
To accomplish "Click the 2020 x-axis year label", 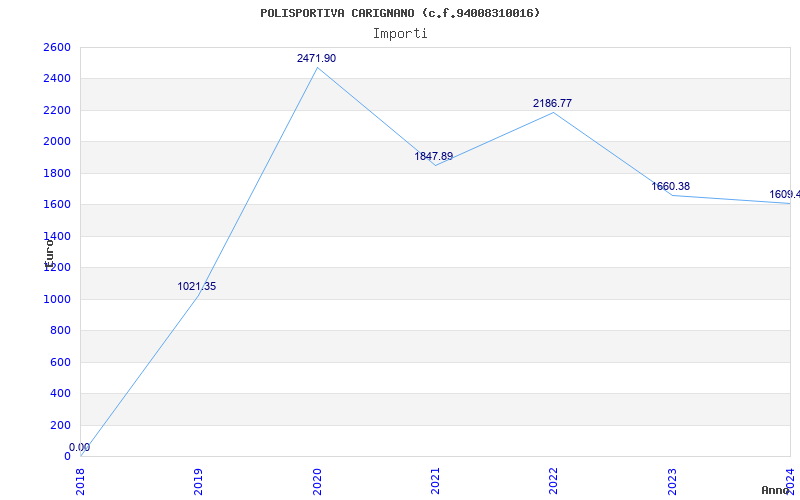I will pos(317,482).
